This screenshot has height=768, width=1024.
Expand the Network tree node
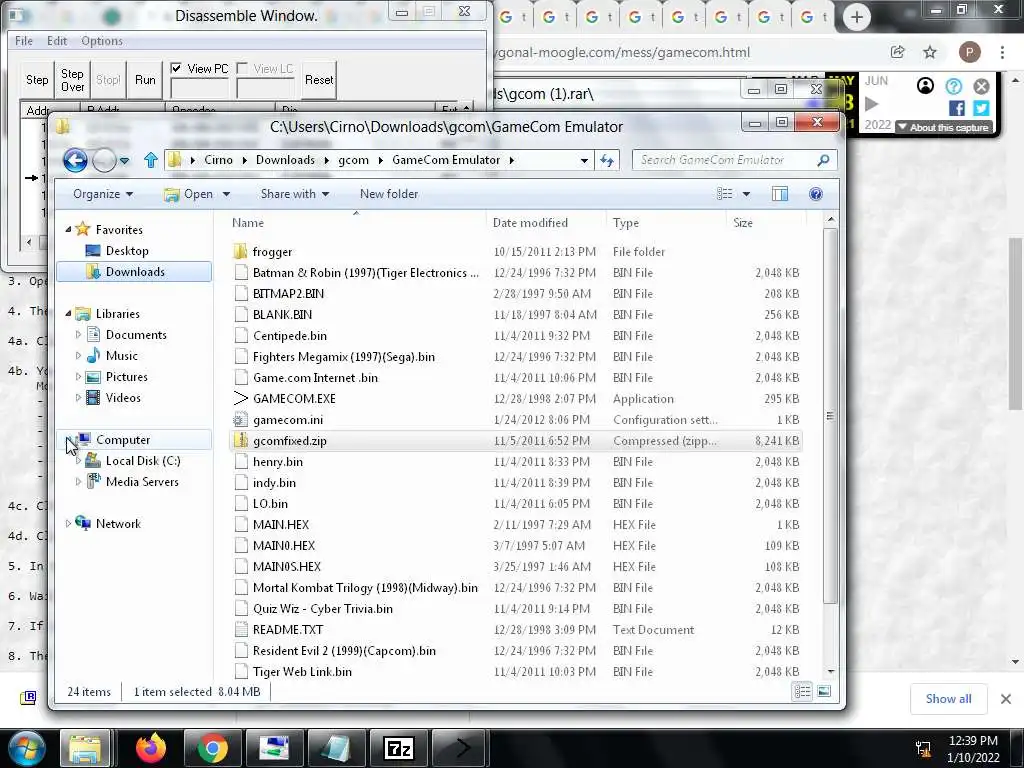(x=69, y=523)
